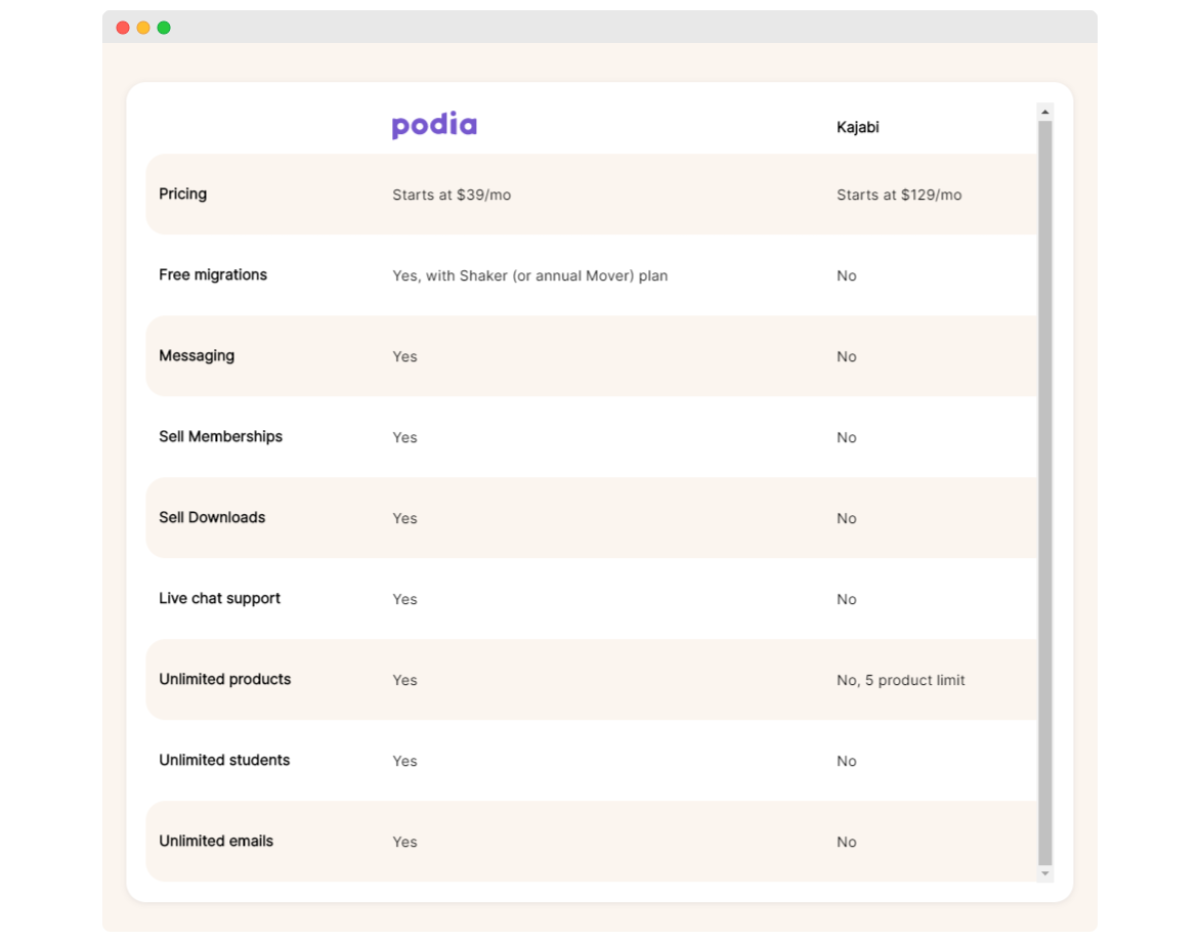The height and width of the screenshot is (942, 1200).
Task: Select the Unlimited products row label
Action: coord(225,680)
